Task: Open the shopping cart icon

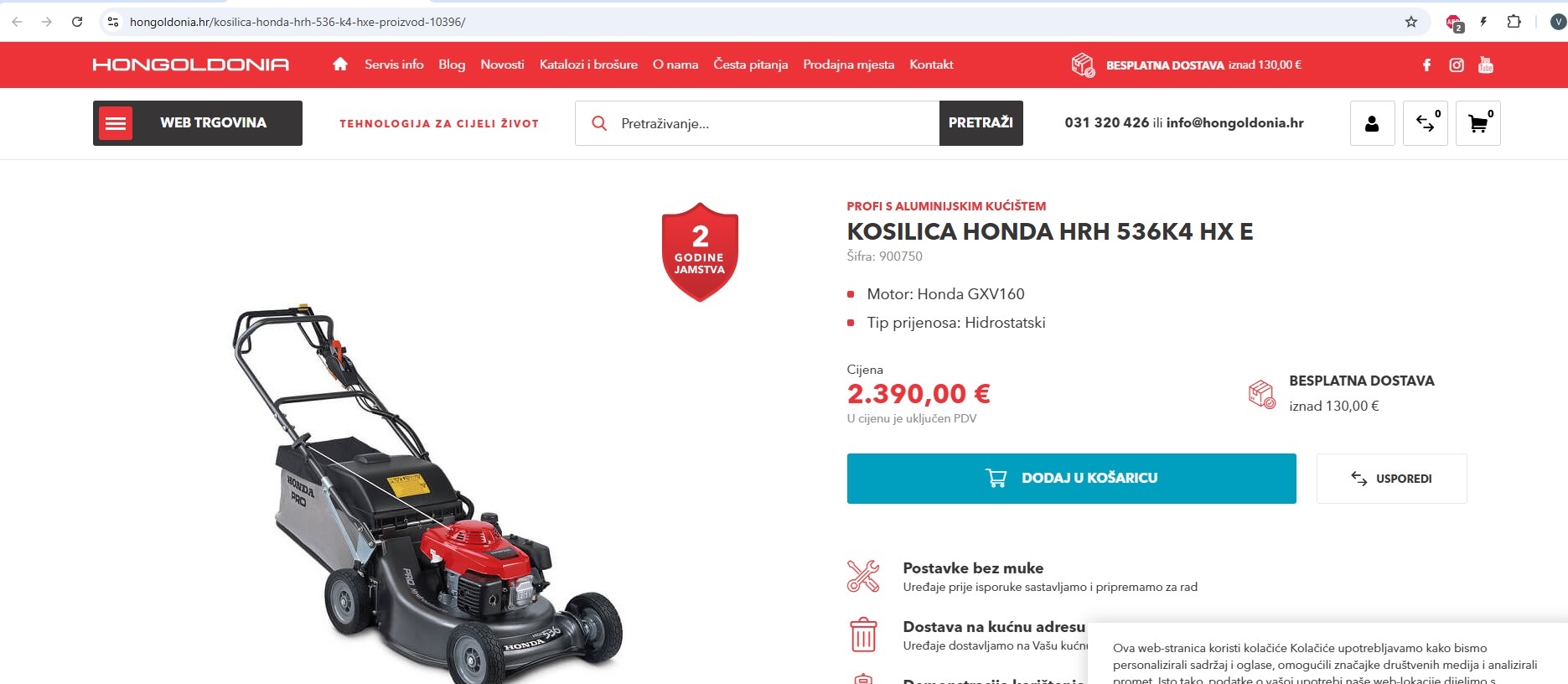Action: coord(1478,123)
